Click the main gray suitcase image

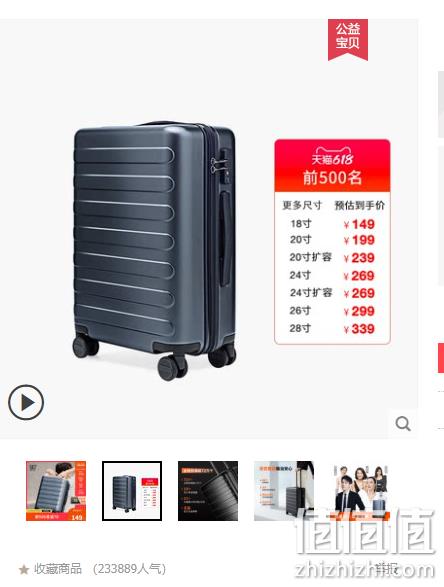click(x=155, y=249)
